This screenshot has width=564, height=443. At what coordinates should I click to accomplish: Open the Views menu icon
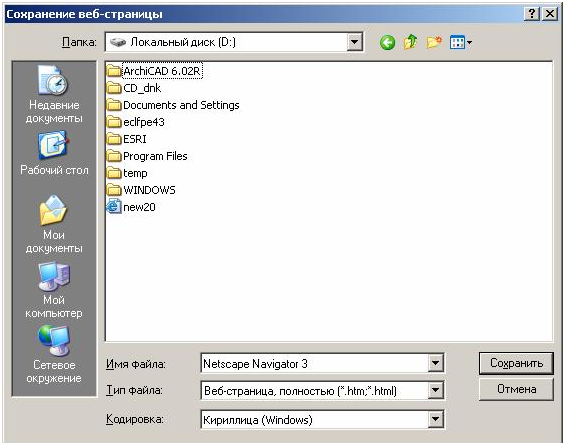[x=461, y=43]
